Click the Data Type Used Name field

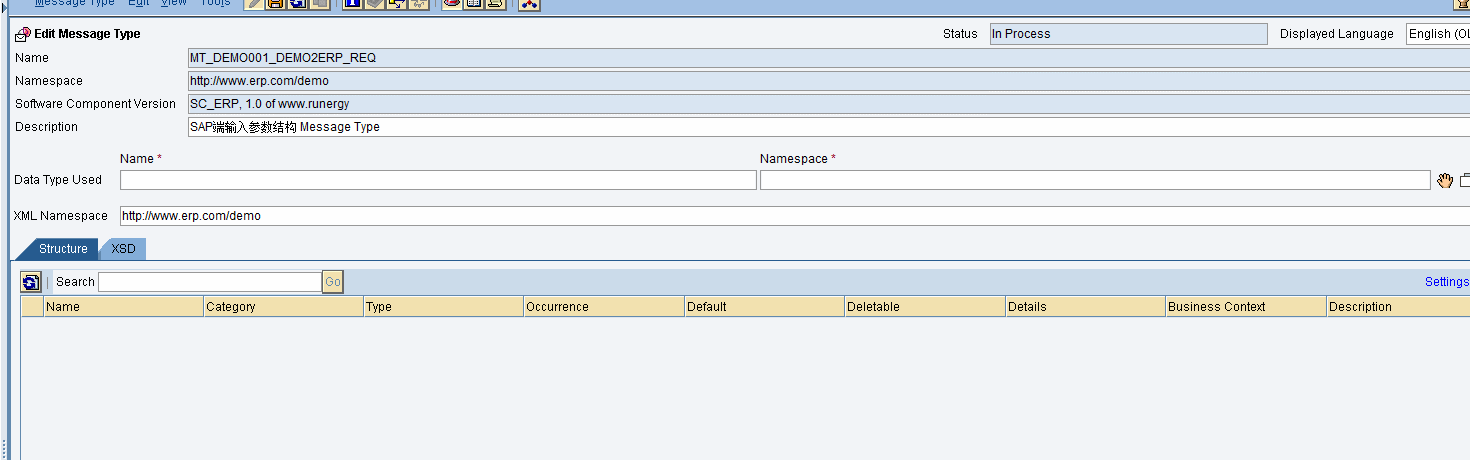[438, 180]
